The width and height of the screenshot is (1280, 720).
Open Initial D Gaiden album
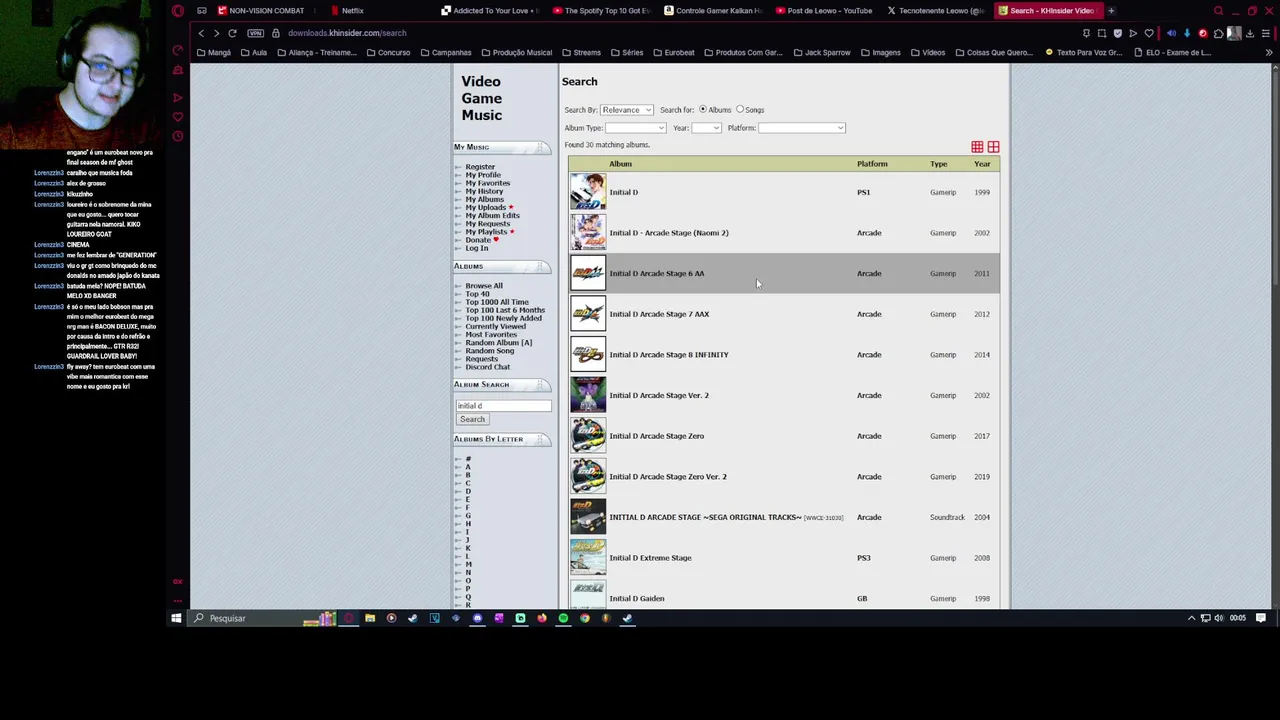636,599
